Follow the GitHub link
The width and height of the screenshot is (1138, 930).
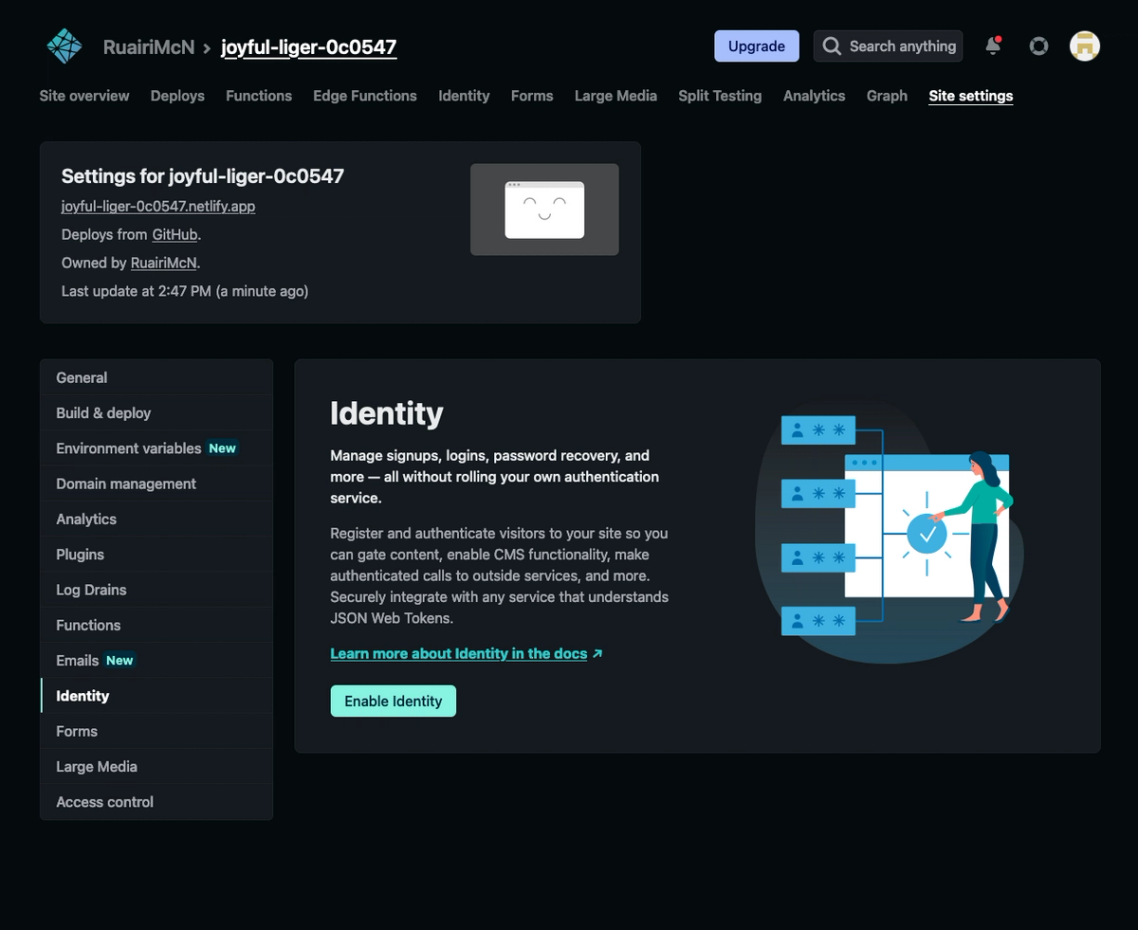click(x=175, y=234)
